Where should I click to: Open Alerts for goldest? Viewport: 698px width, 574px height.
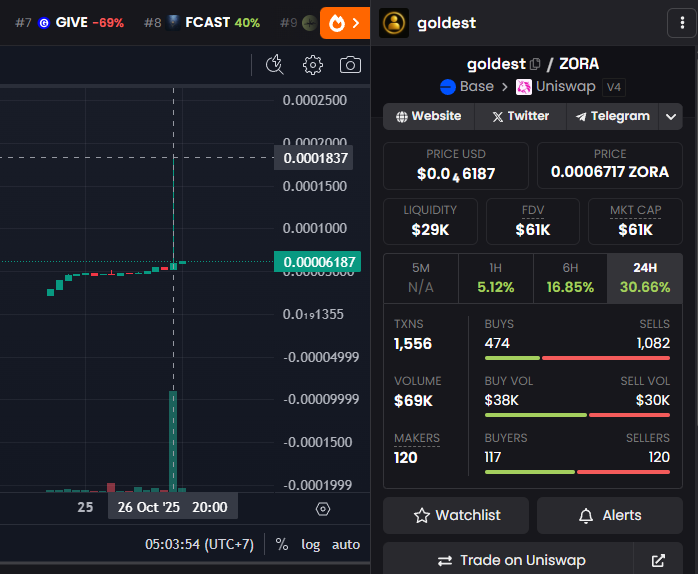pyautogui.click(x=610, y=515)
